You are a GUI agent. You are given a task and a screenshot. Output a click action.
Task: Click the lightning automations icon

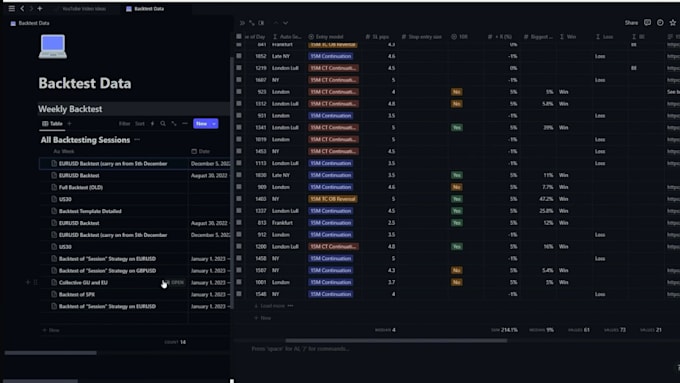(x=152, y=124)
